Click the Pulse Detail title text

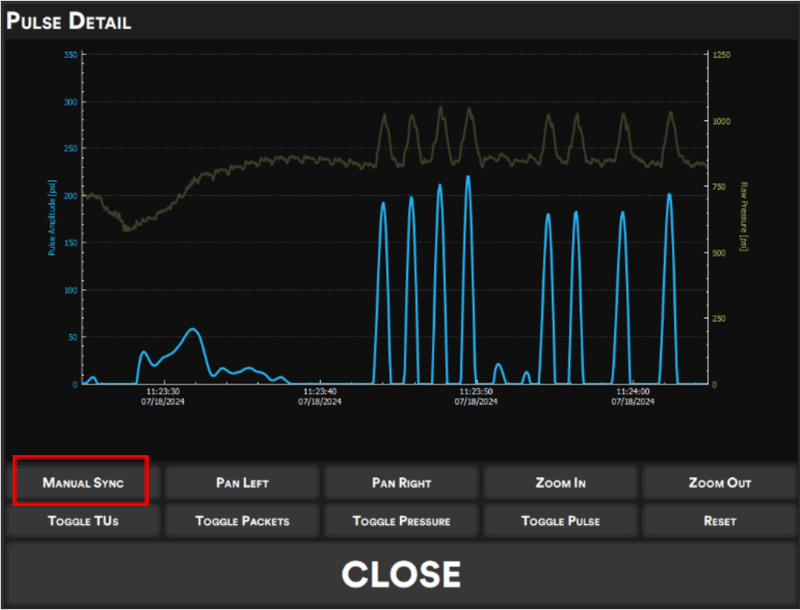point(69,21)
